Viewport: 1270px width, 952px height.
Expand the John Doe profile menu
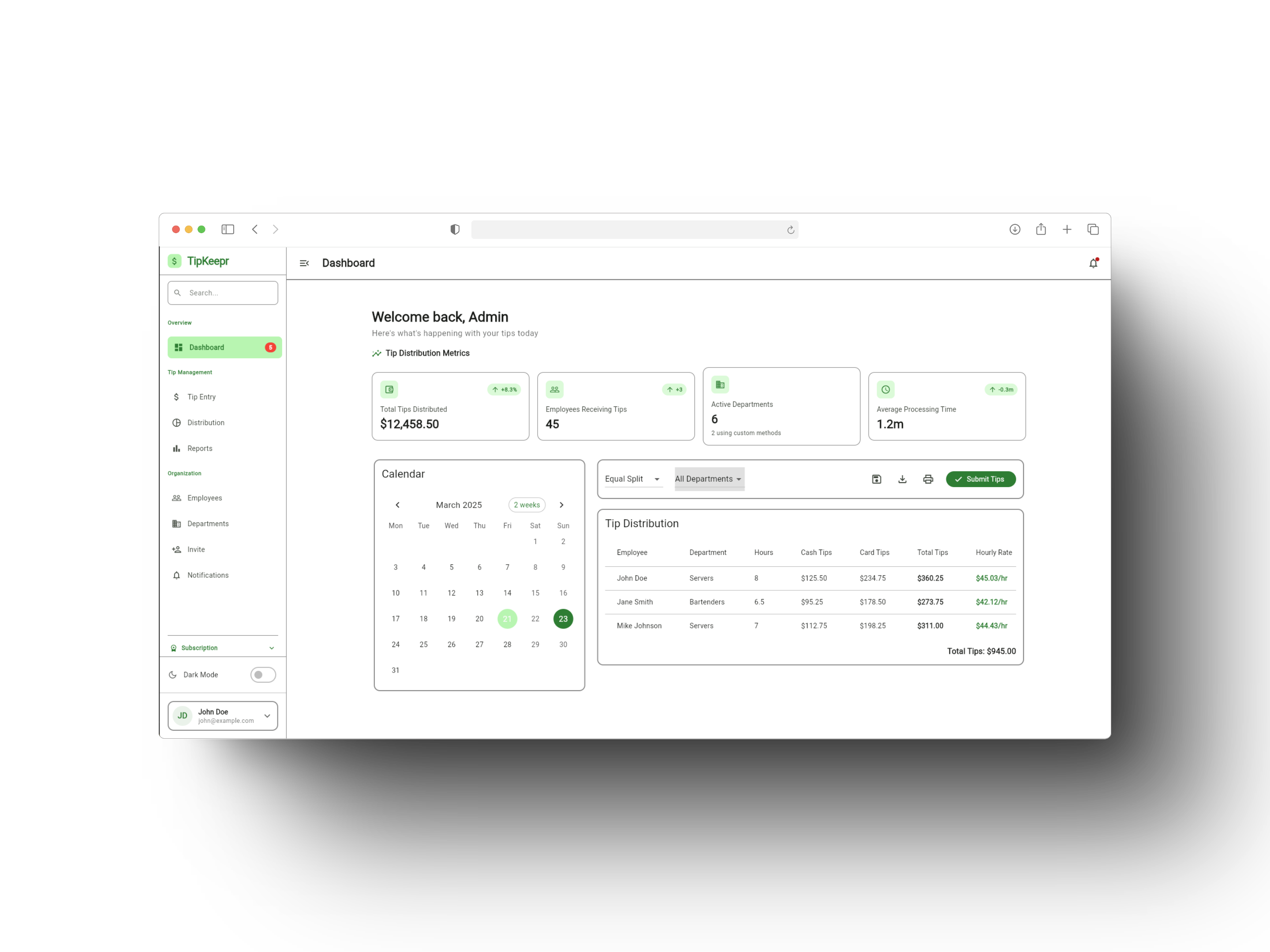pos(223,715)
